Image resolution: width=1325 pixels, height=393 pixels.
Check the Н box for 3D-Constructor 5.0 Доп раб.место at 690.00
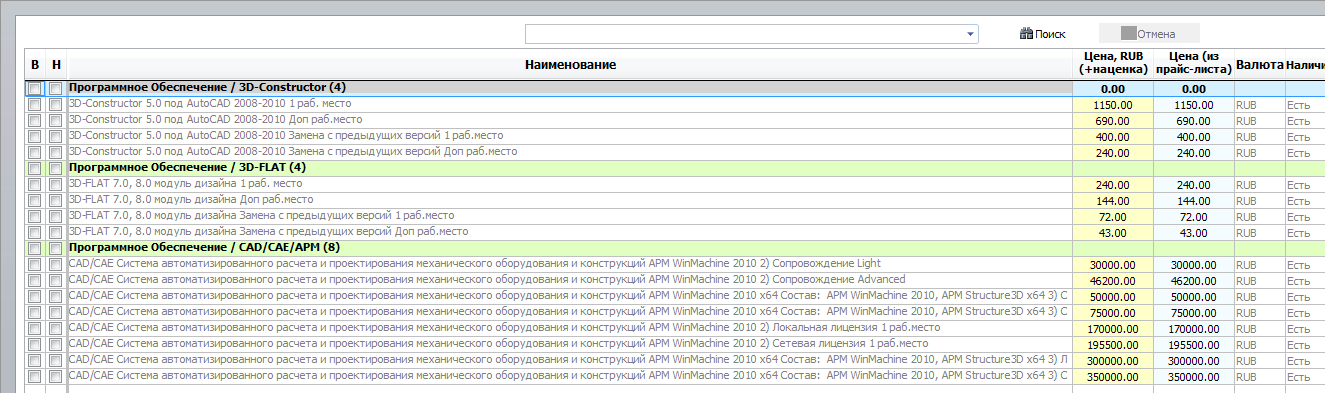(x=56, y=120)
